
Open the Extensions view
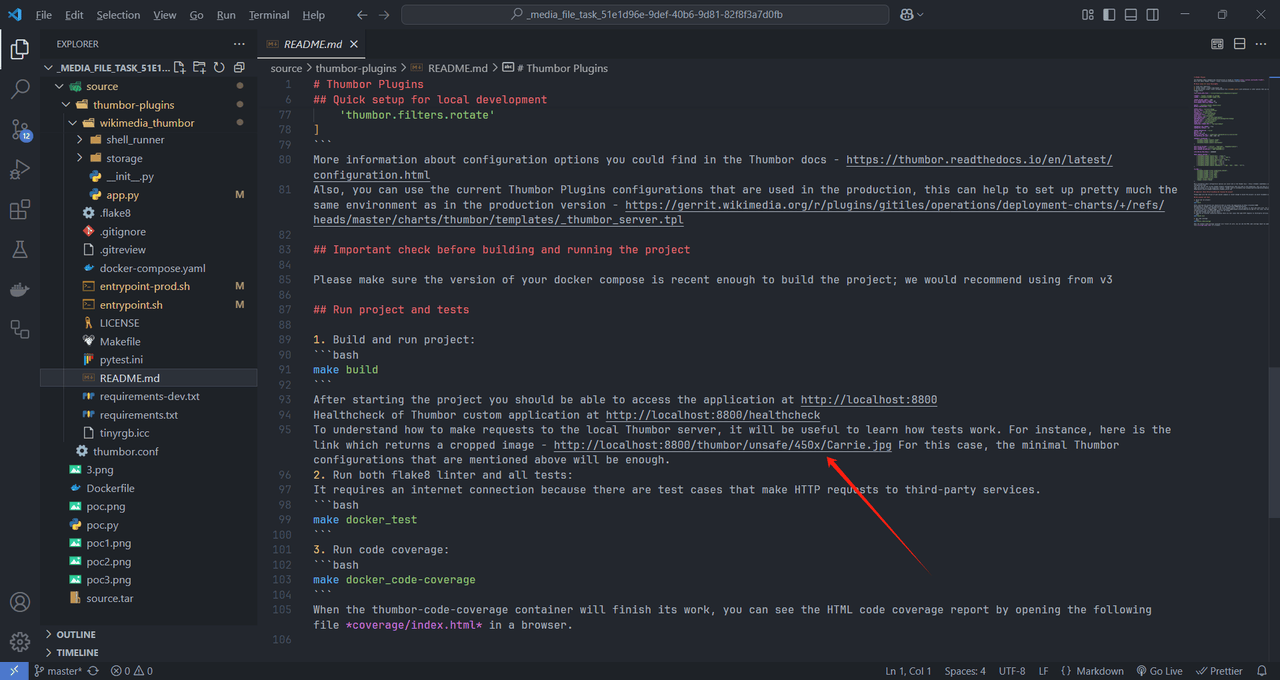20,208
